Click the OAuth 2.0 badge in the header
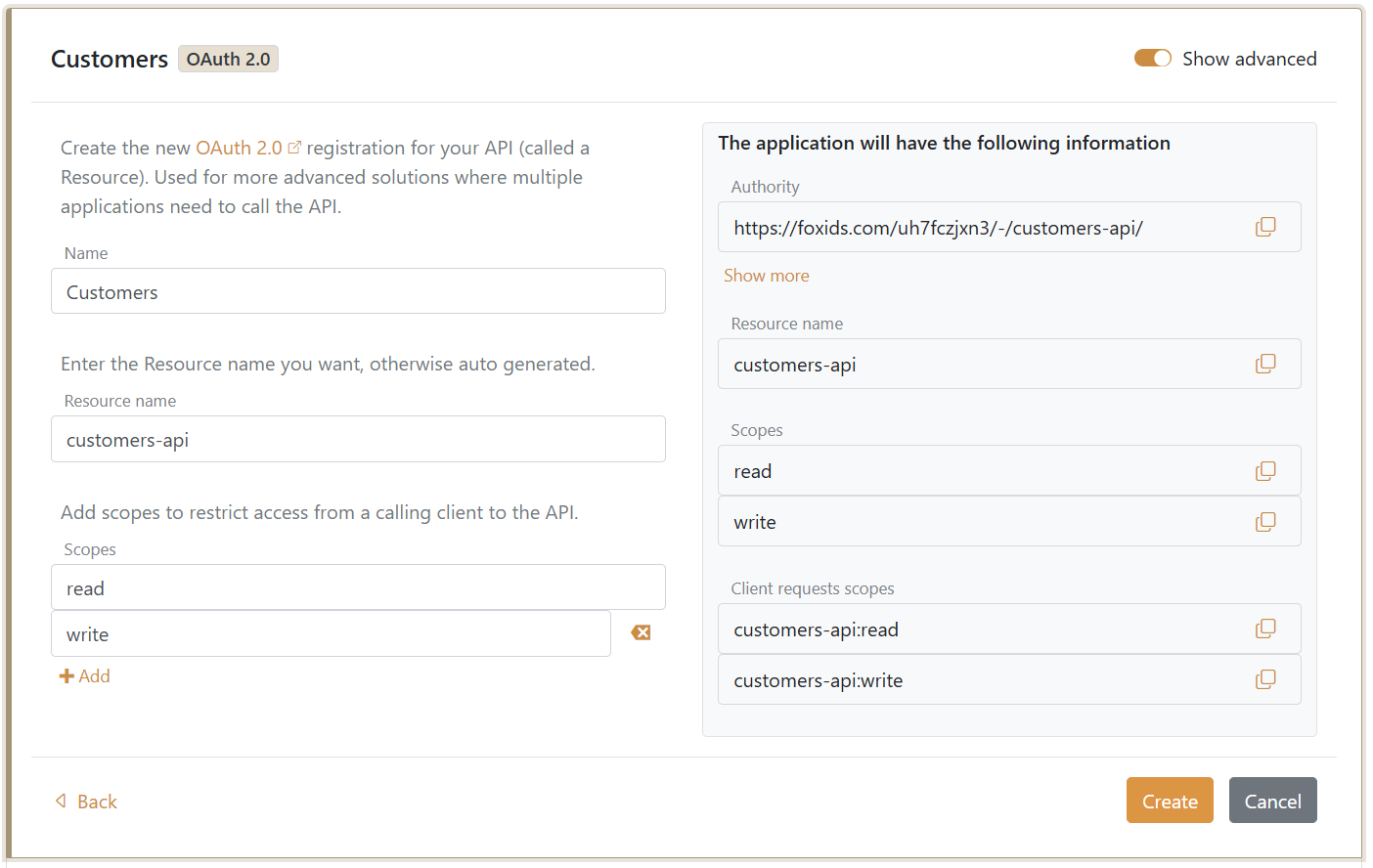This screenshot has width=1373, height=868. click(228, 59)
